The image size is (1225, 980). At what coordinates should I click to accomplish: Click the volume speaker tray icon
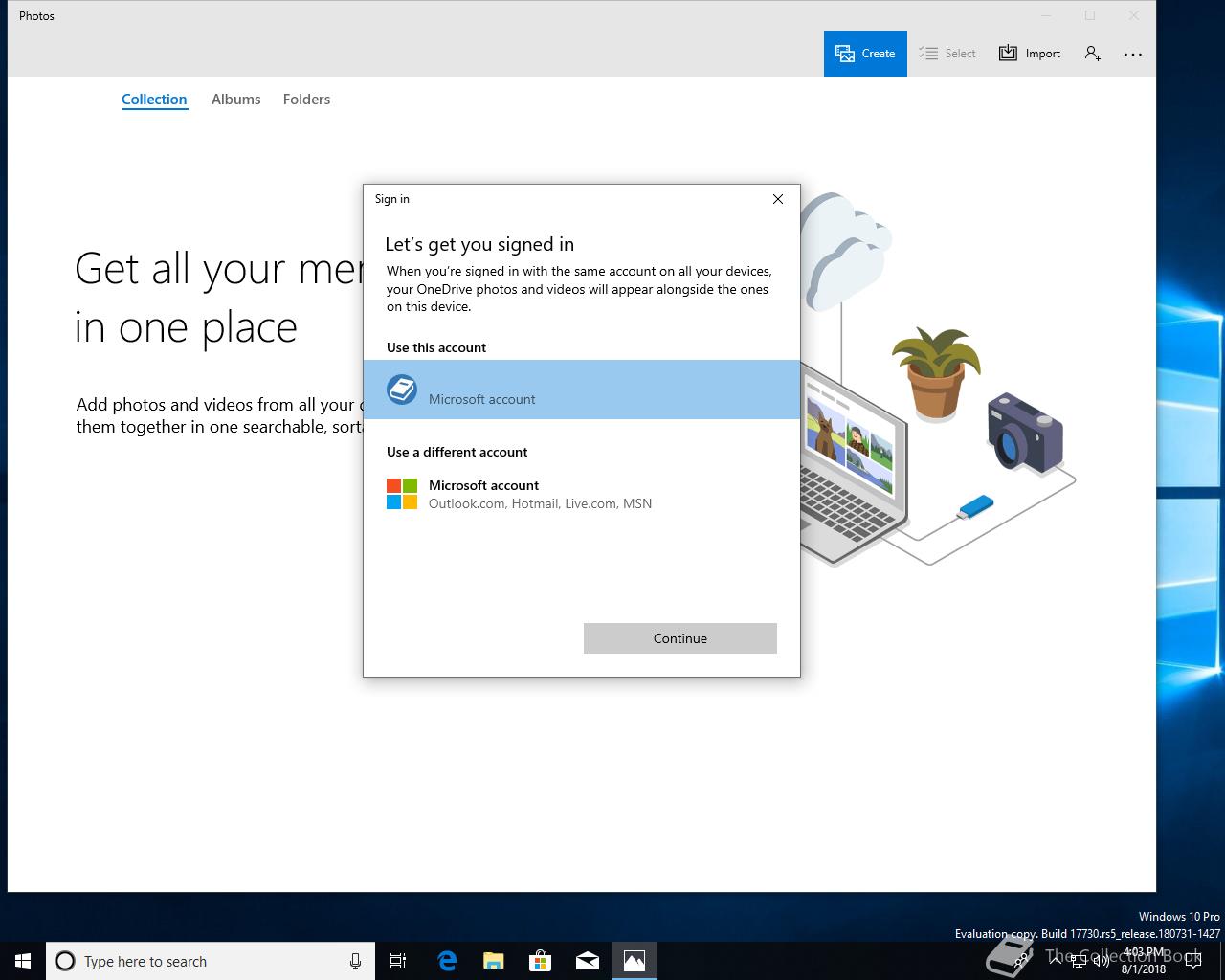coord(1102,961)
